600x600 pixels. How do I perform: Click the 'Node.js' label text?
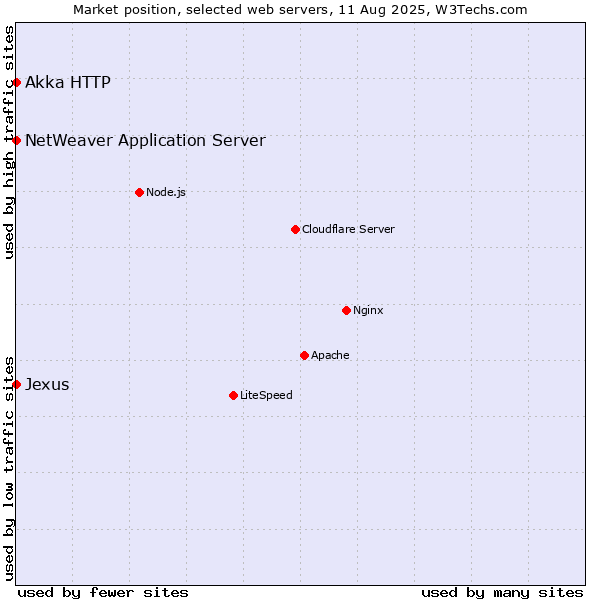(166, 192)
